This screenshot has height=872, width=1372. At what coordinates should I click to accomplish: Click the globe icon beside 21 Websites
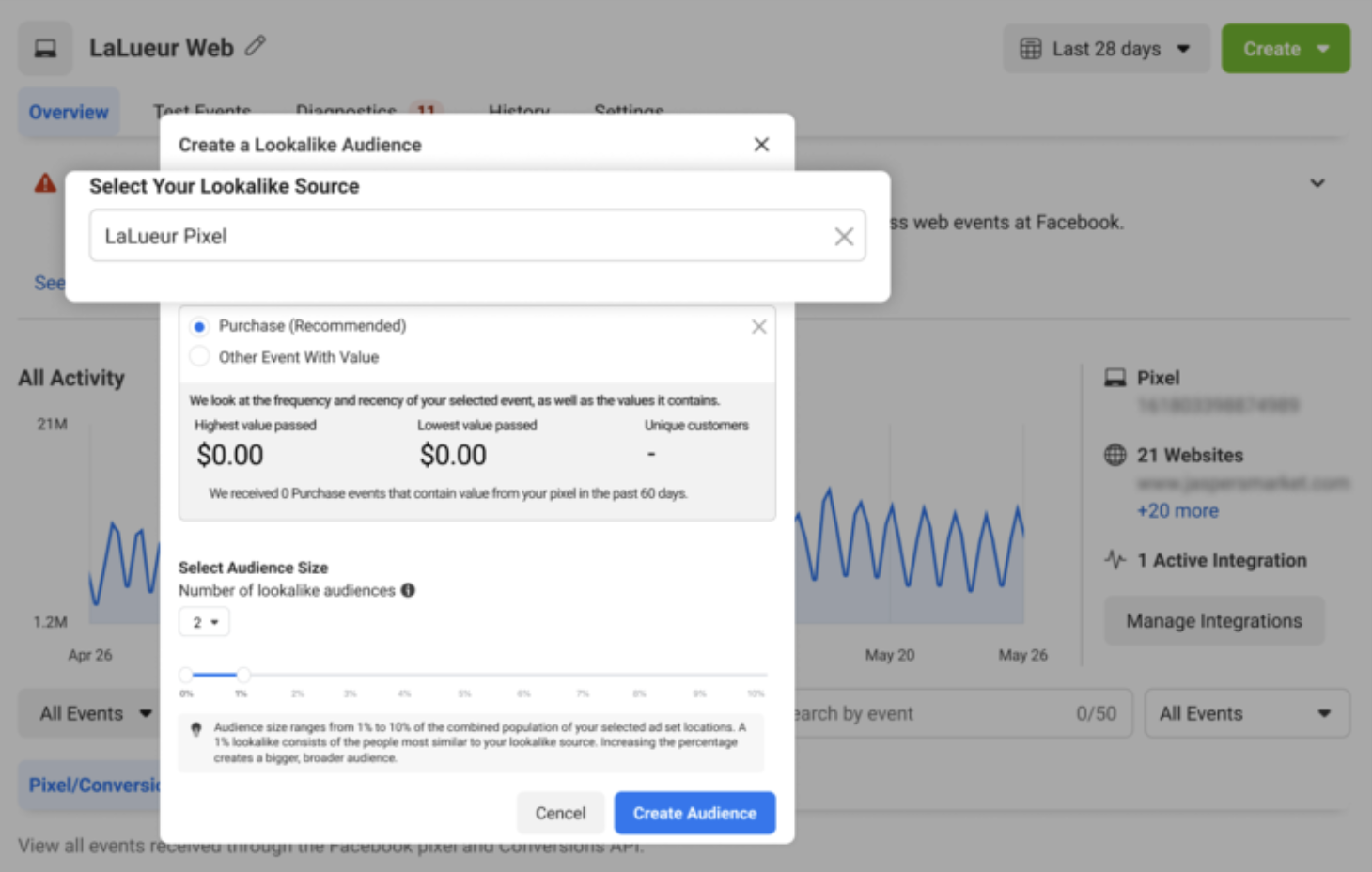(x=1115, y=456)
